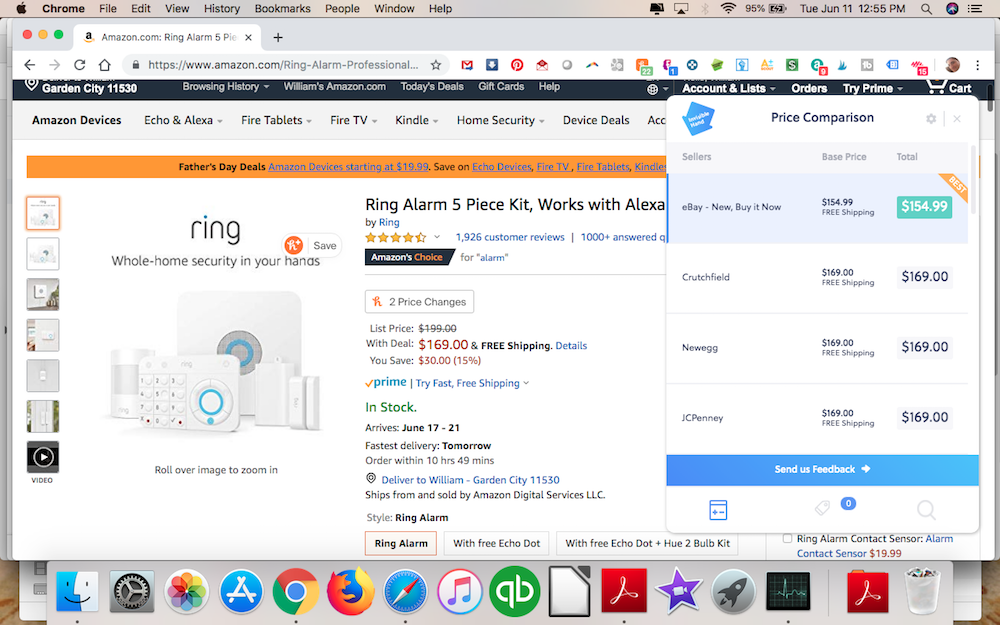
Task: Play the product video thumbnail
Action: (x=43, y=457)
